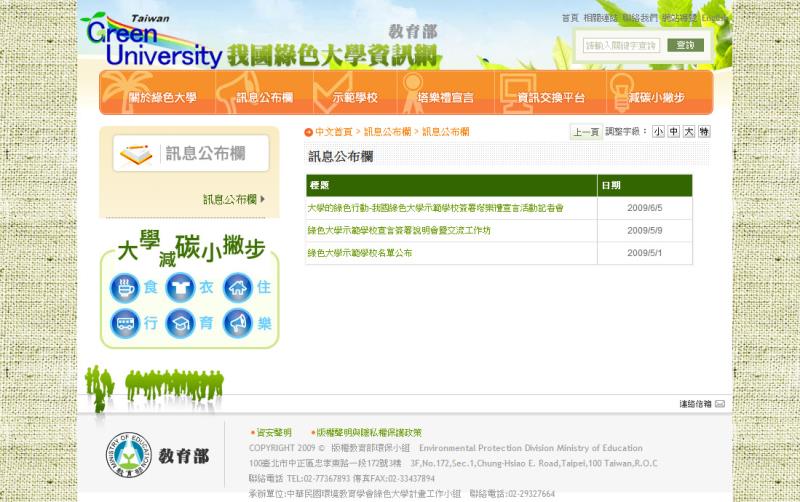Click the date 2009/5/9 cell
This screenshot has width=800, height=502.
(645, 231)
